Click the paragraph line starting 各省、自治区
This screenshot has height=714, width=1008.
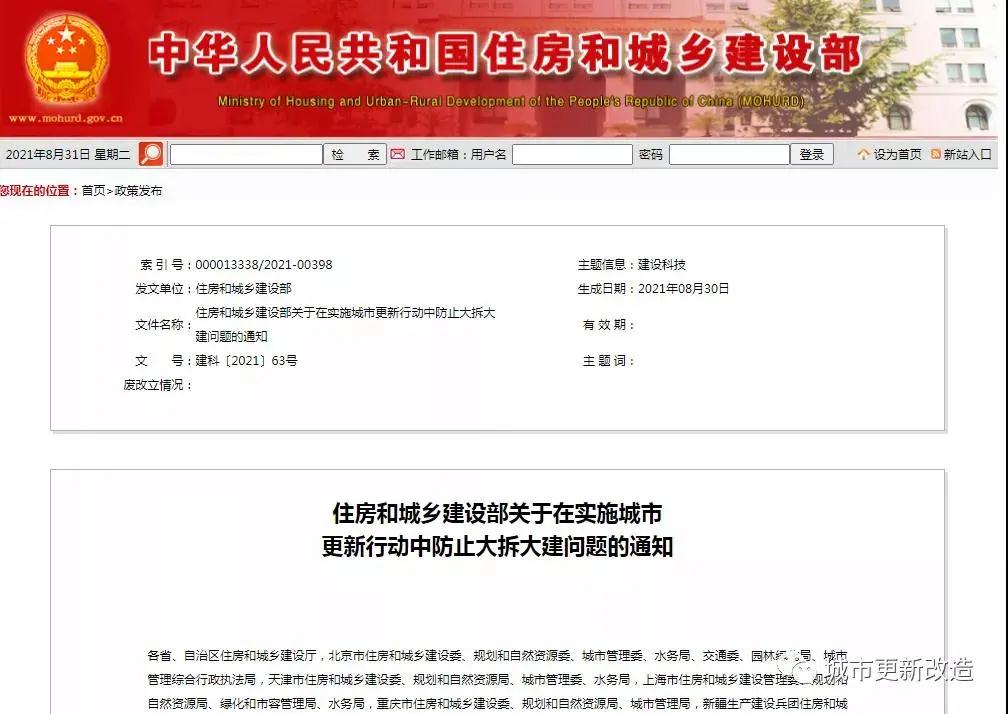(497, 656)
